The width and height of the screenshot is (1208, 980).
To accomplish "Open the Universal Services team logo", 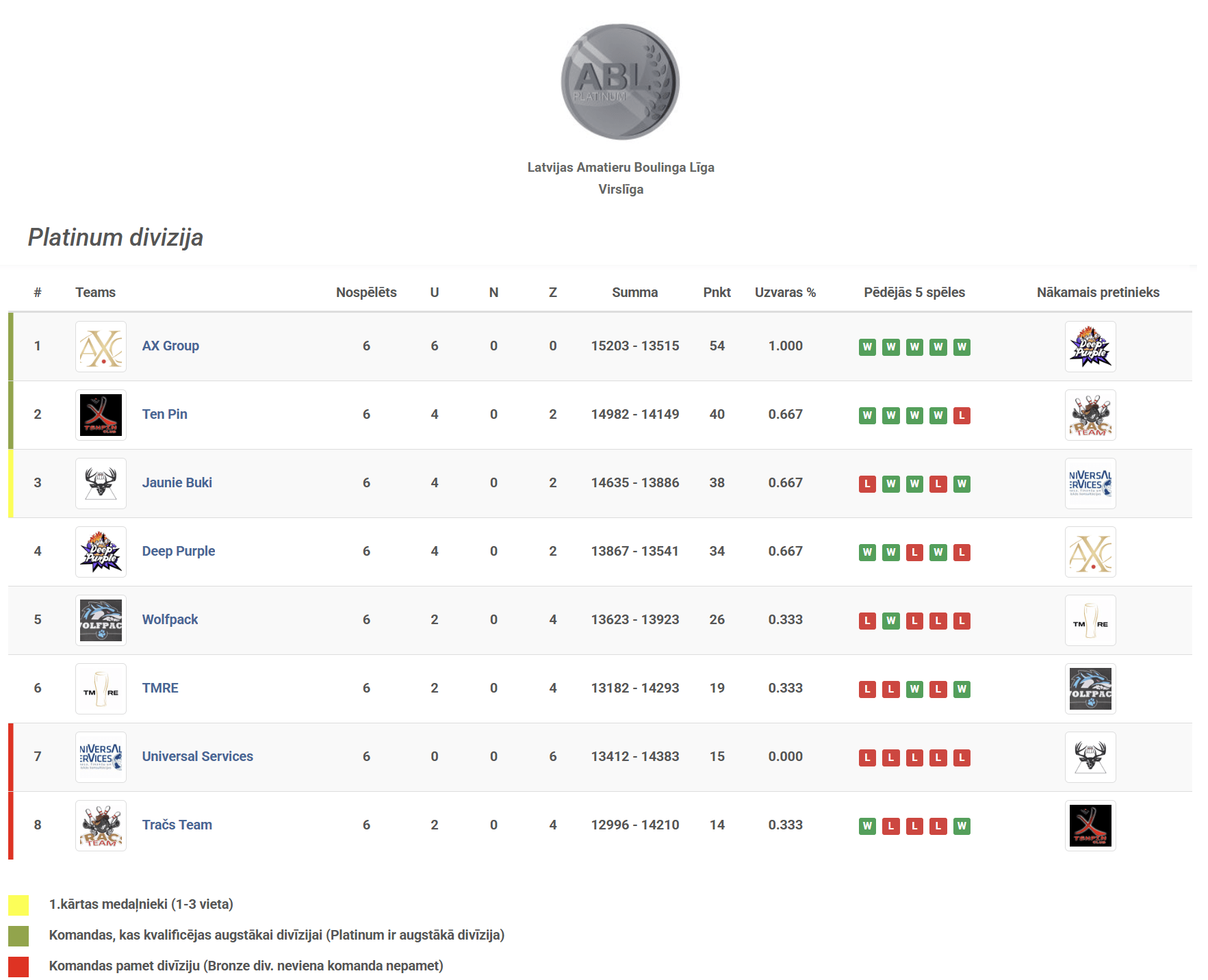I will coord(101,757).
